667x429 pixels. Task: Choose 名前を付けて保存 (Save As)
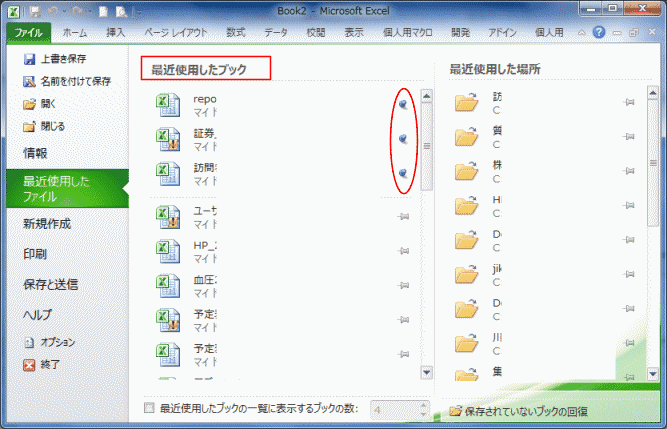coord(67,81)
